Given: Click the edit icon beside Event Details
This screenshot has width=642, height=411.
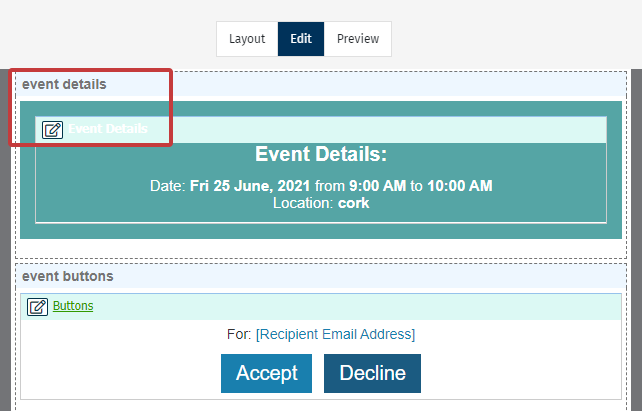Looking at the screenshot, I should (x=53, y=129).
